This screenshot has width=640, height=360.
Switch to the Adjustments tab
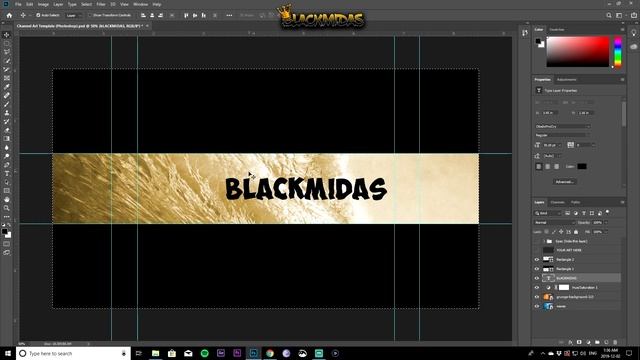click(x=567, y=80)
